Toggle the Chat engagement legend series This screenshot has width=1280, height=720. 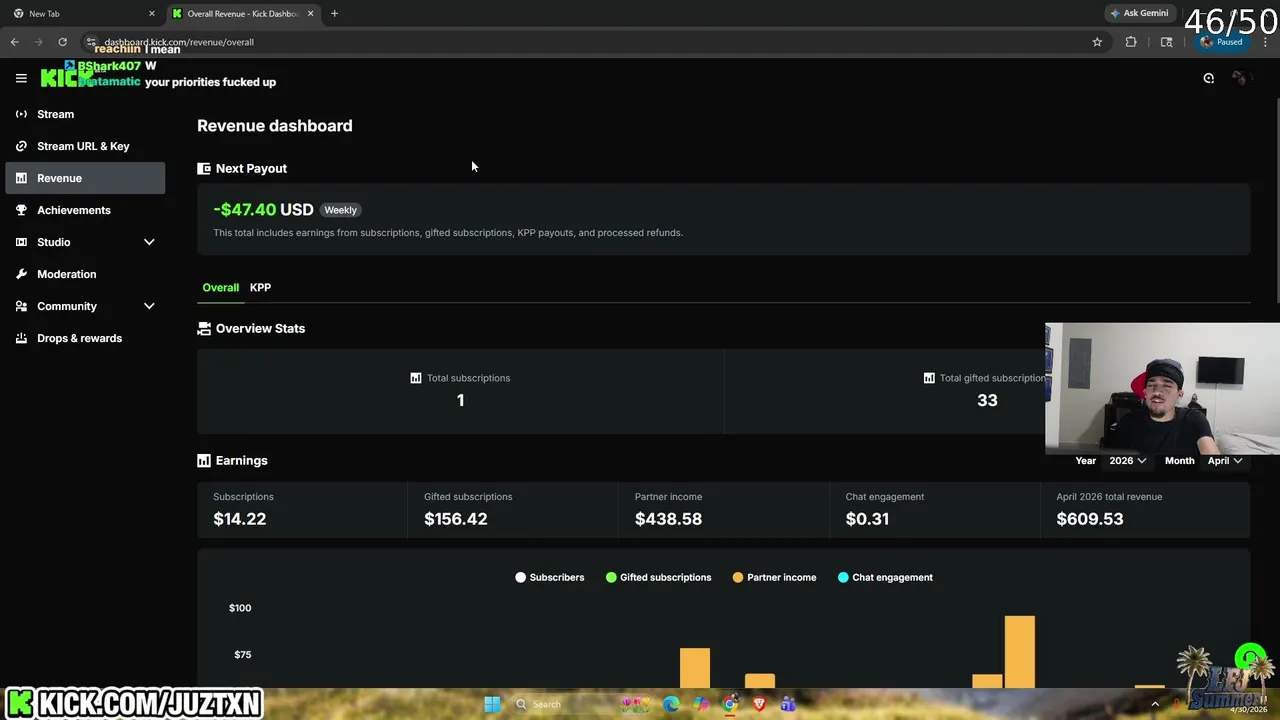(x=885, y=577)
